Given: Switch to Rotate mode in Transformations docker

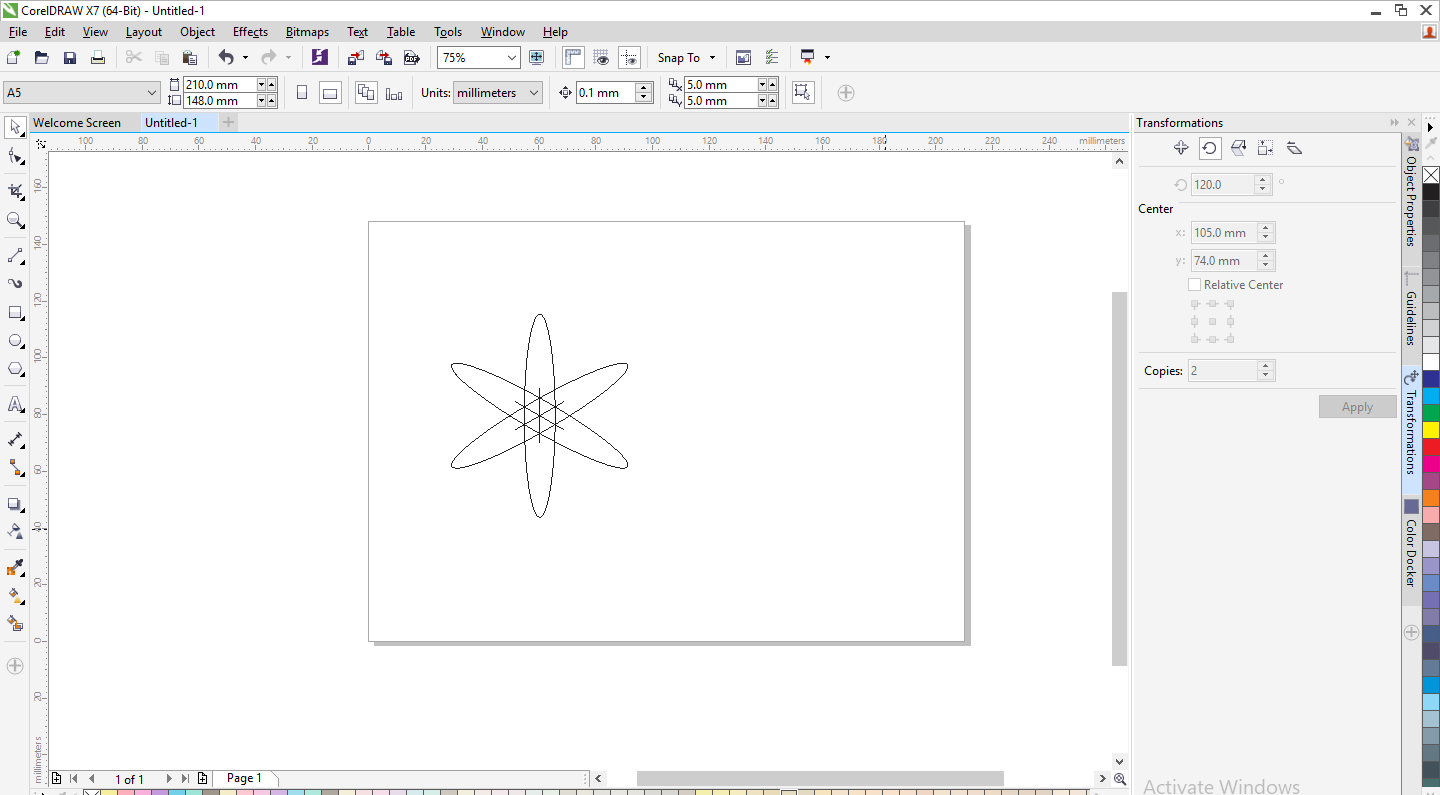Looking at the screenshot, I should (x=1210, y=148).
